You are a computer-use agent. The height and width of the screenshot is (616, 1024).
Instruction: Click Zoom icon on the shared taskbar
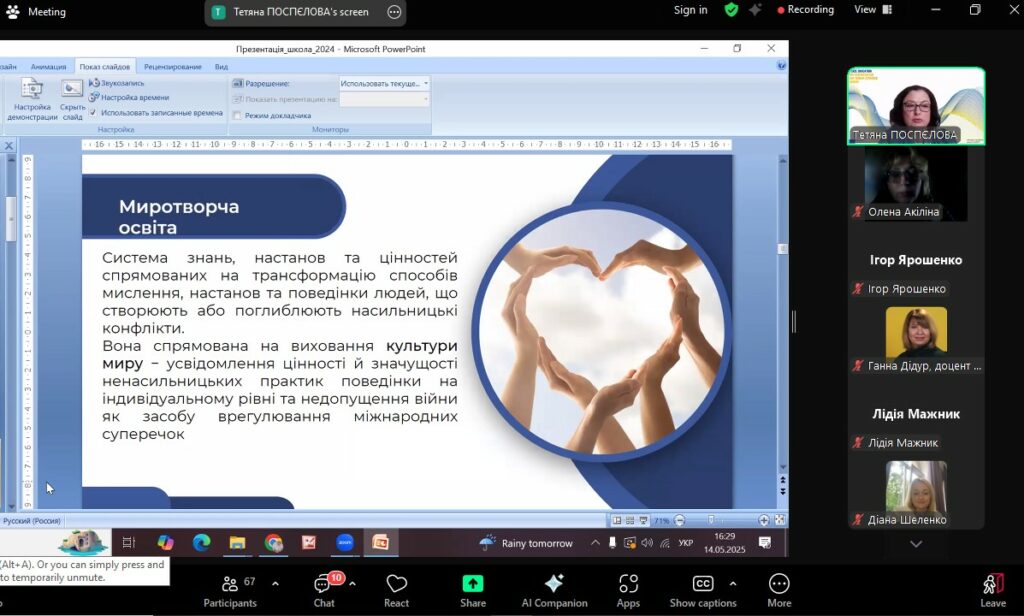[345, 542]
